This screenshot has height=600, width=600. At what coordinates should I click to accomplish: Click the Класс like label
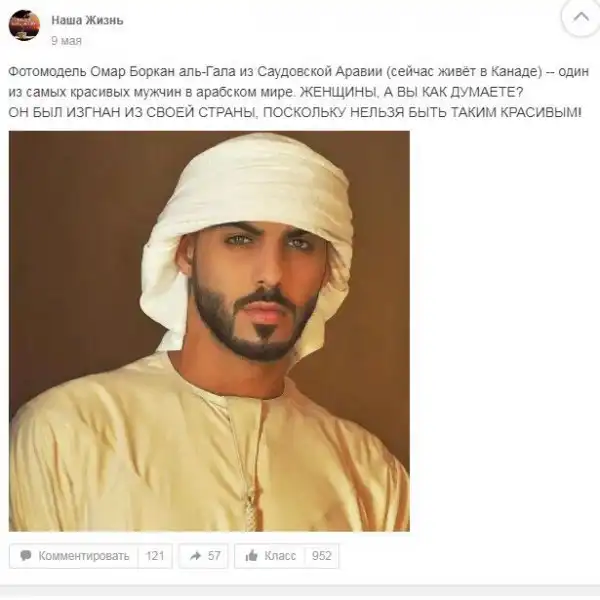(280, 556)
